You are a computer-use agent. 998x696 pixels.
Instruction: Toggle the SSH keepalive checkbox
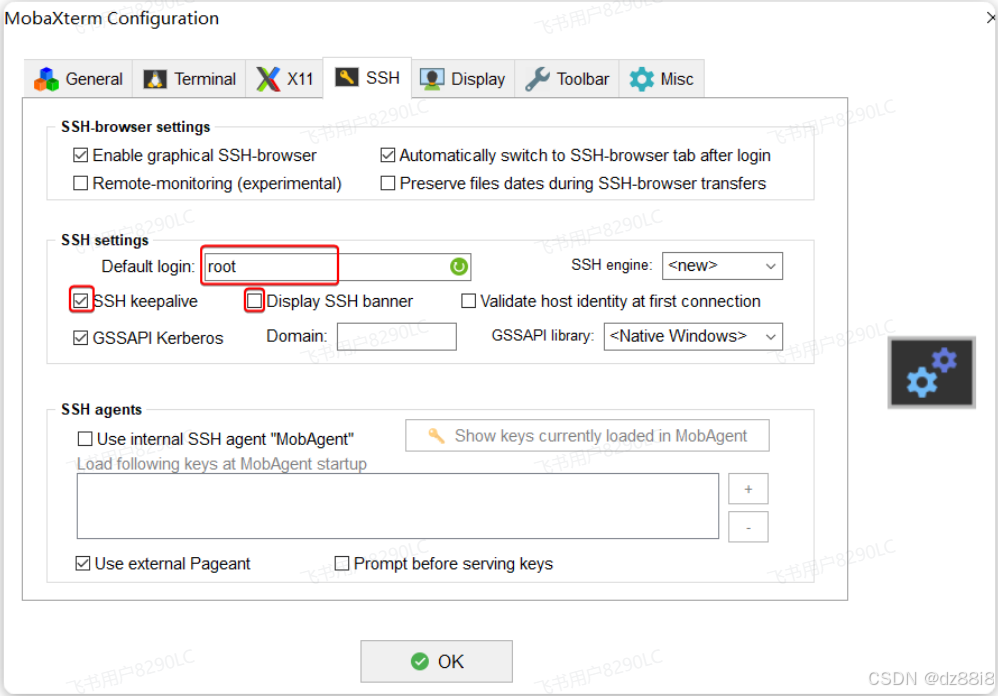[80, 300]
